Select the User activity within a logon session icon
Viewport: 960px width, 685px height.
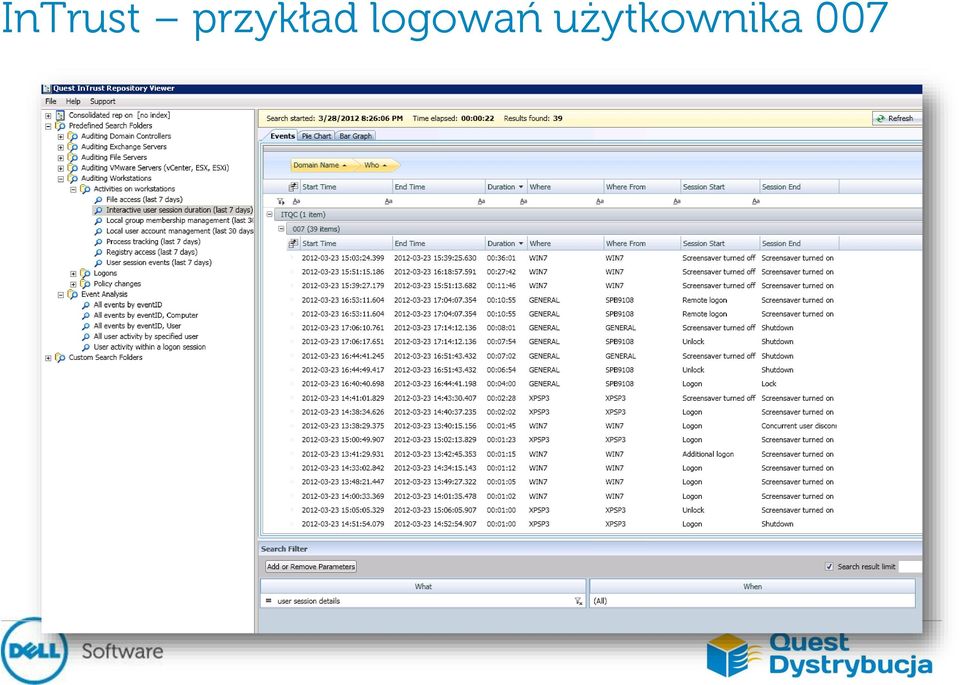86,347
